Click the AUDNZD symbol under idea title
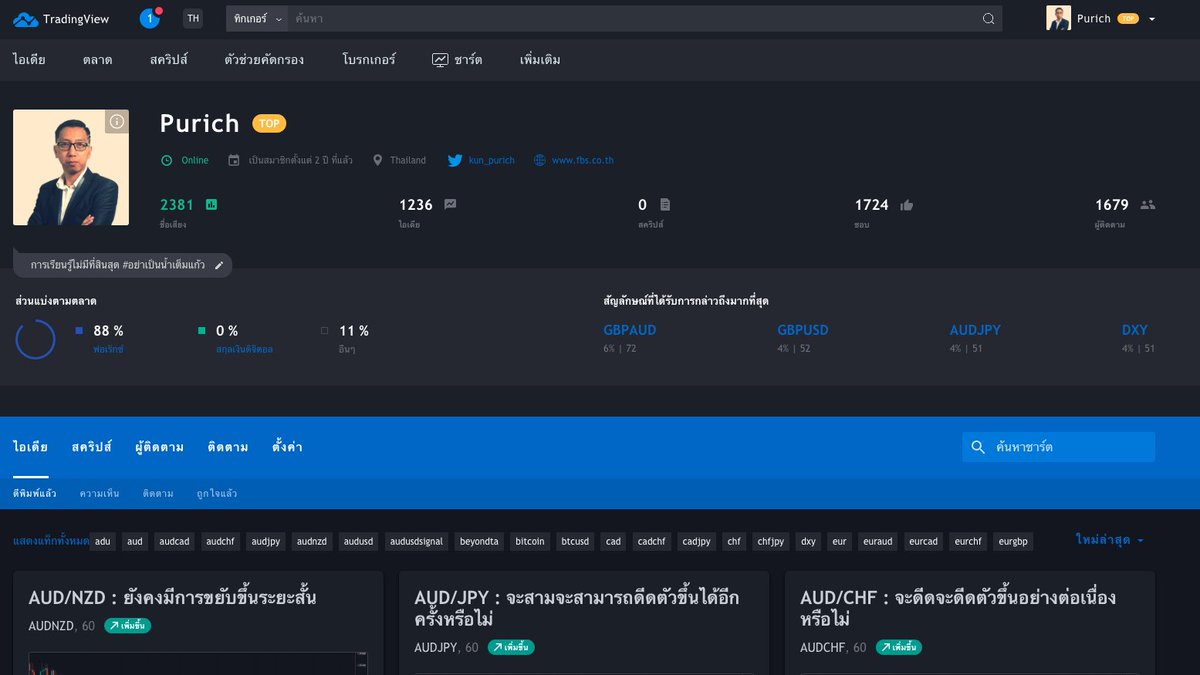Image resolution: width=1200 pixels, height=675 pixels. (51, 625)
